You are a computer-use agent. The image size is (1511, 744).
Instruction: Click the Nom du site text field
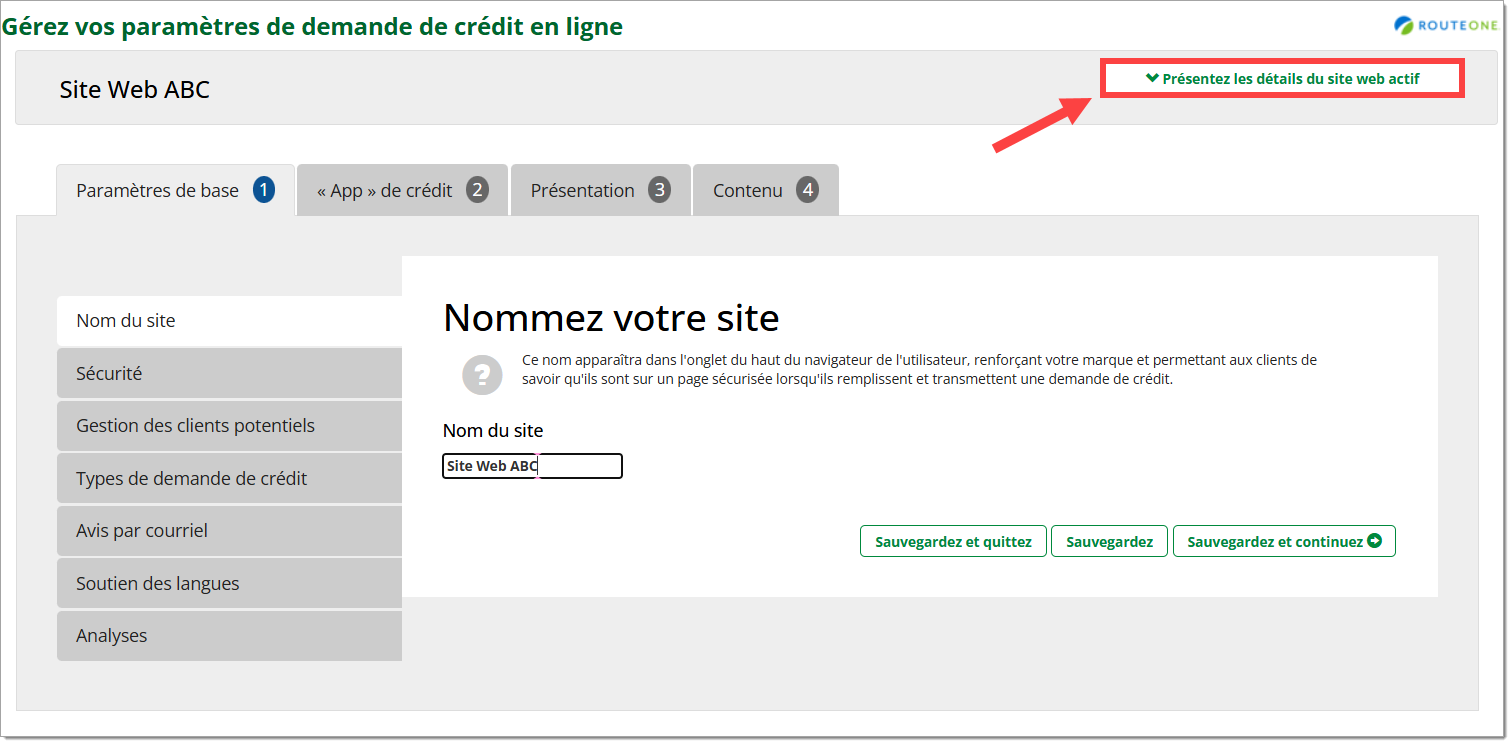pyautogui.click(x=532, y=467)
